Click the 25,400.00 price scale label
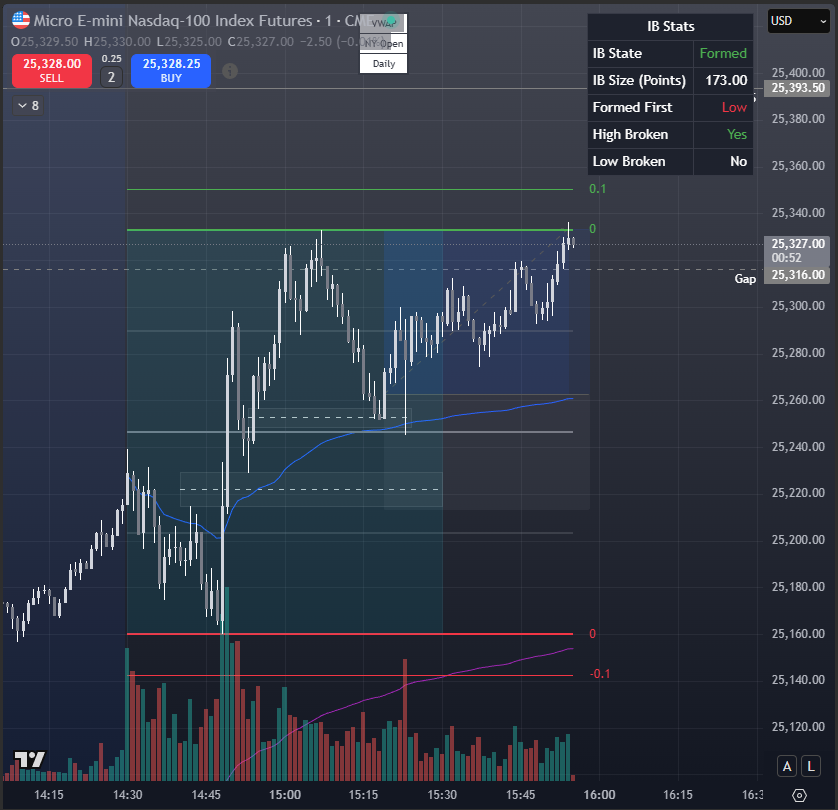 coord(798,73)
